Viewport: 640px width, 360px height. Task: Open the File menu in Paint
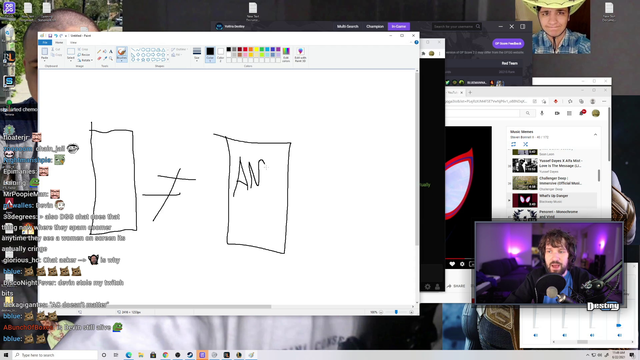45,42
